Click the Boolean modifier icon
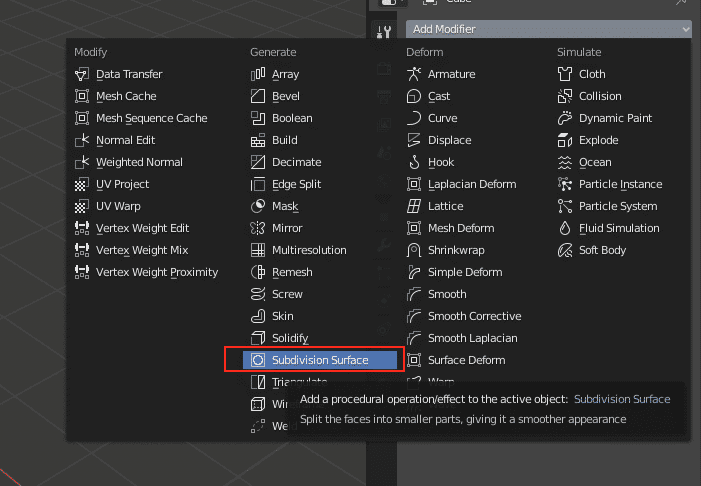701x486 pixels. coord(258,118)
